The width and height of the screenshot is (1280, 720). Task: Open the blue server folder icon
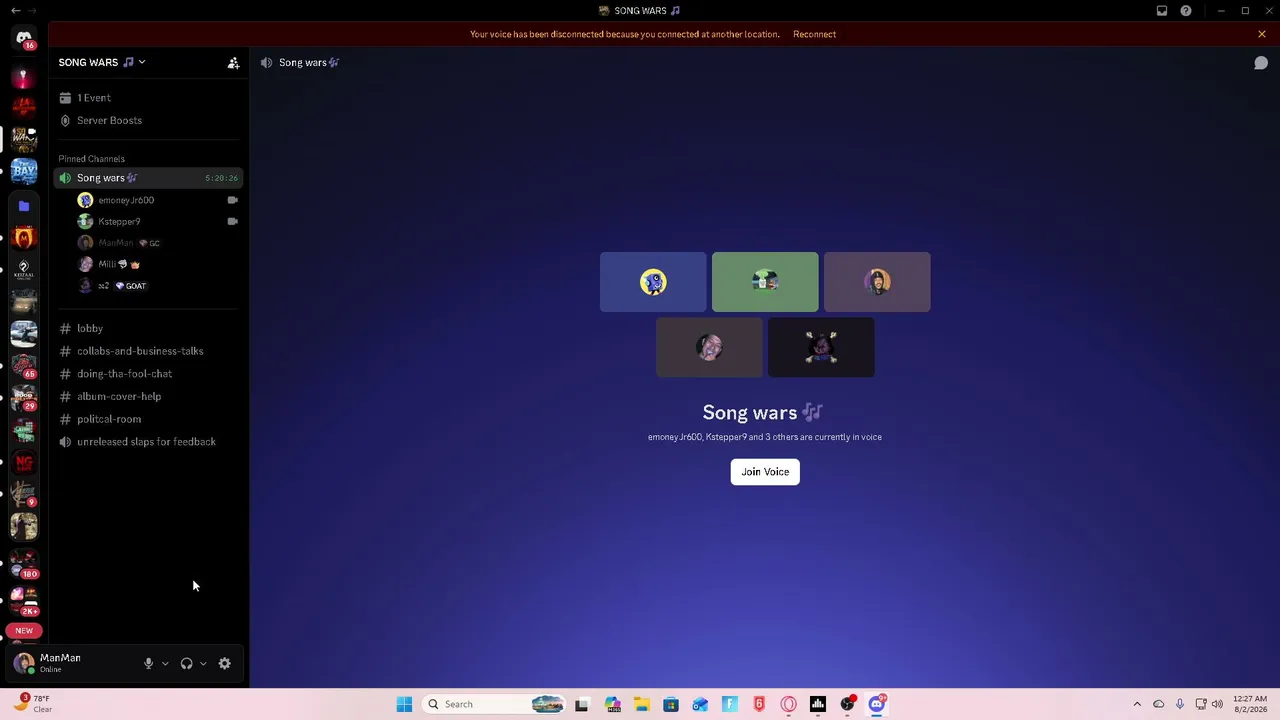[24, 206]
